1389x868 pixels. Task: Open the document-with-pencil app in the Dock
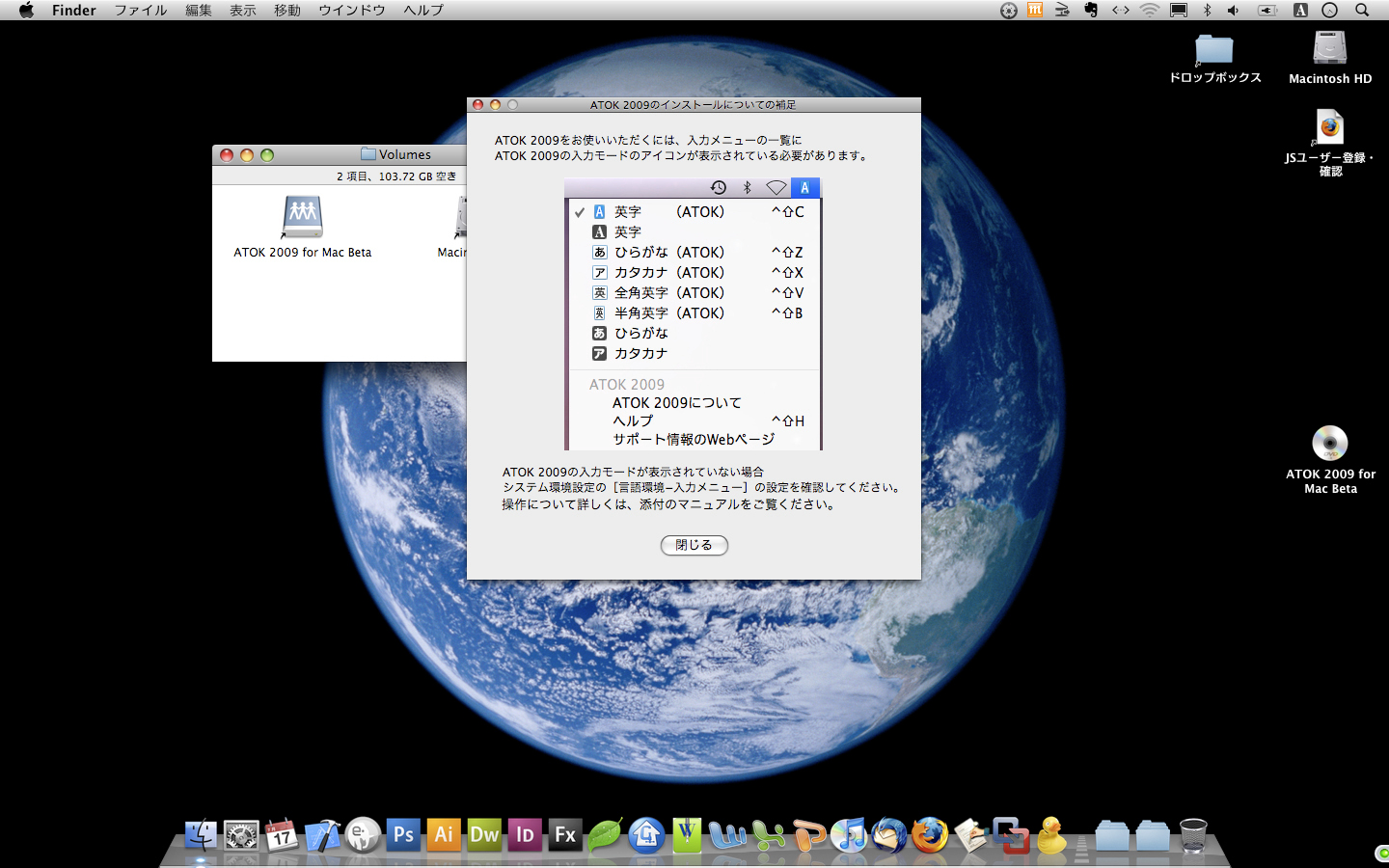click(970, 835)
